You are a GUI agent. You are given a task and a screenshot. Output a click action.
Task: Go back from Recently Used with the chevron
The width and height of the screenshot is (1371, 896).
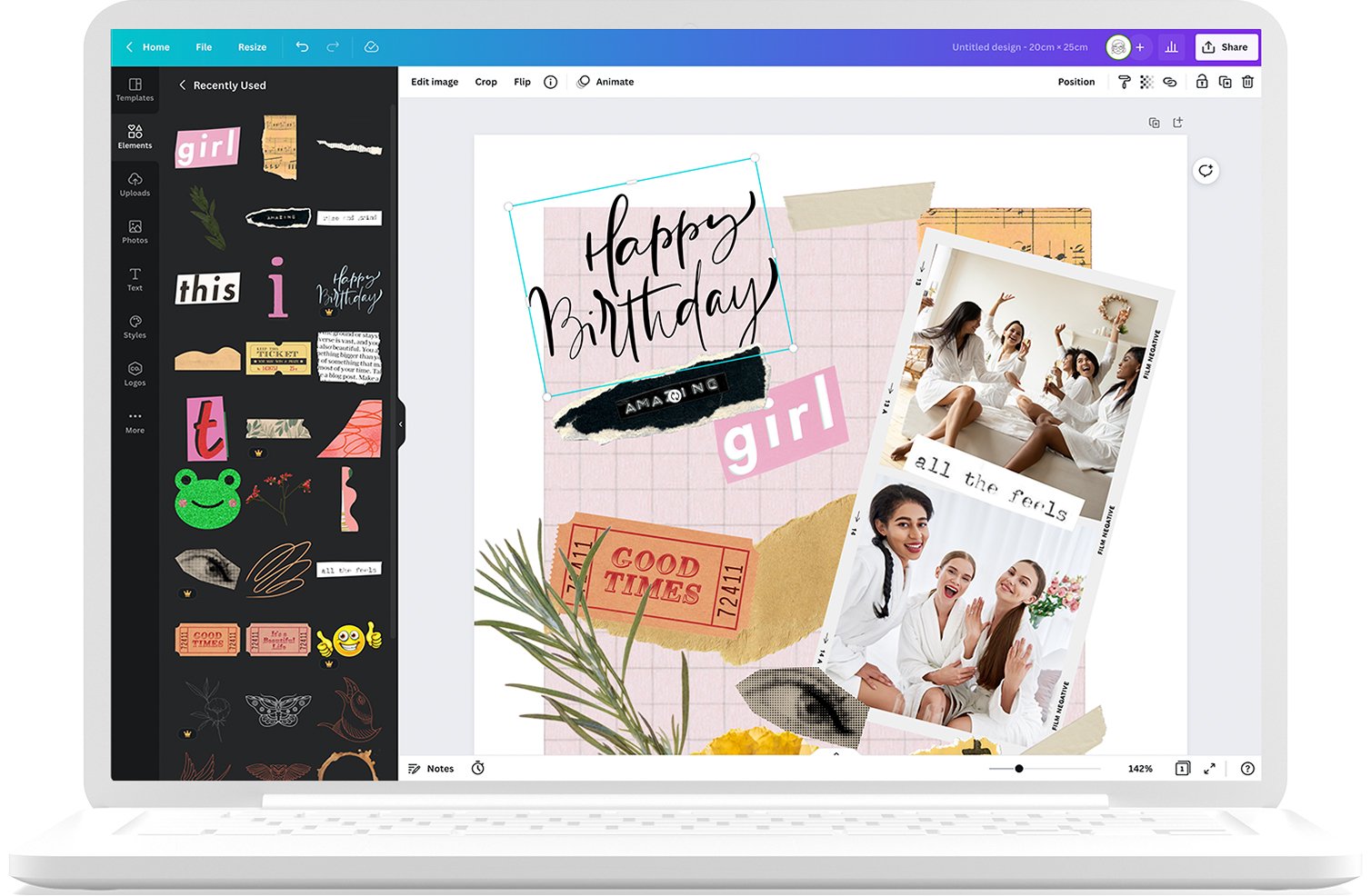coord(183,85)
